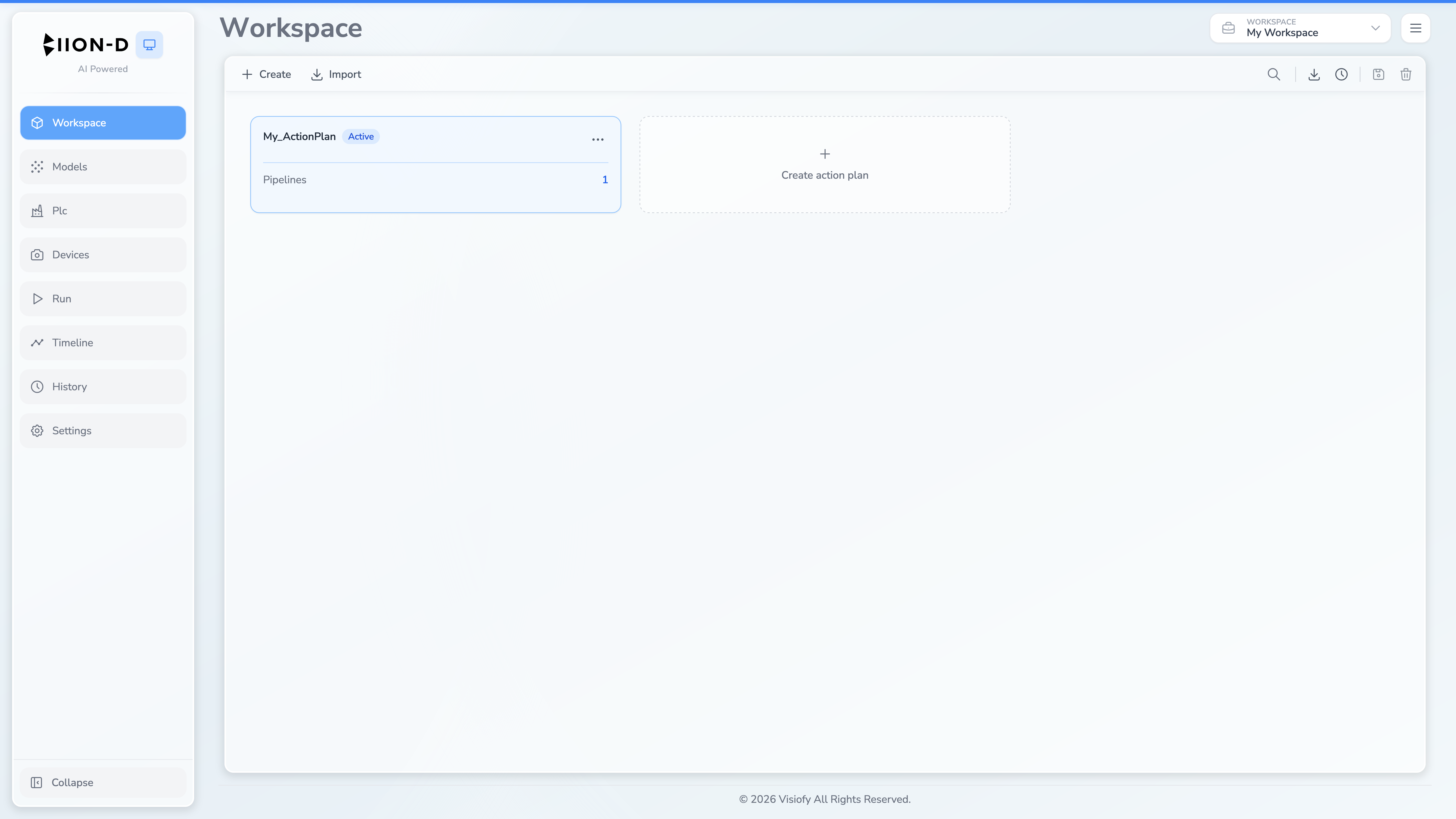This screenshot has width=1456, height=819.
Task: Open the clock history icon in toolbar
Action: coord(1341,75)
